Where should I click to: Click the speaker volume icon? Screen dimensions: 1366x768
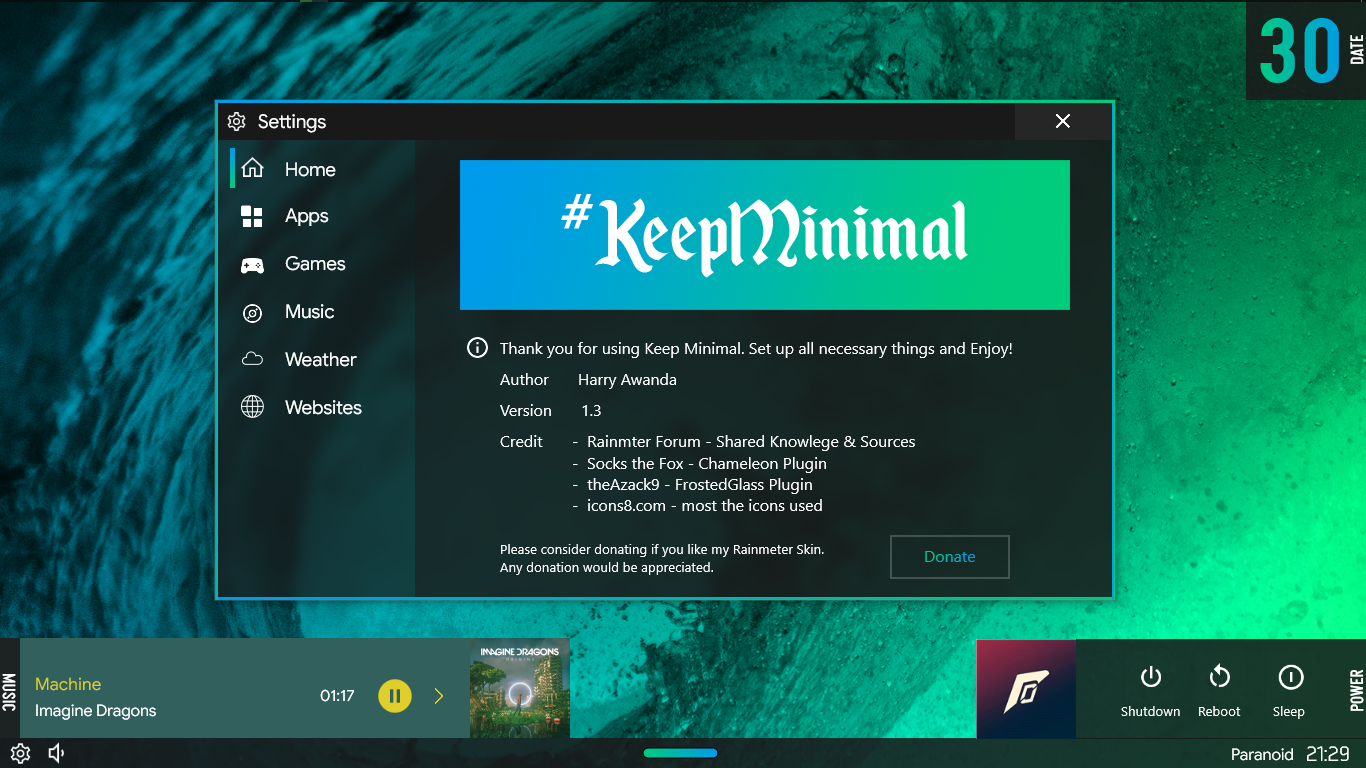(x=57, y=753)
